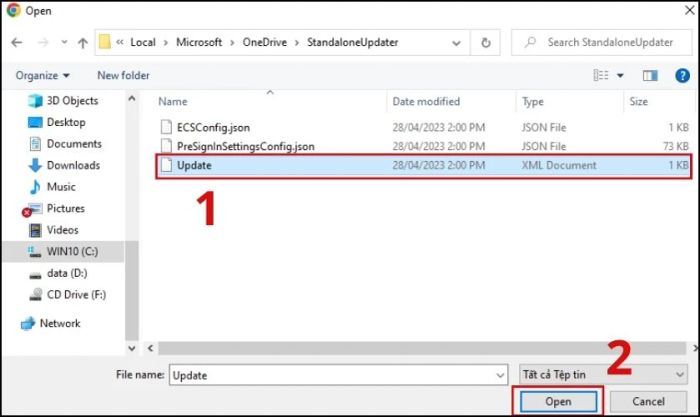Open Documents in the navigation pane
This screenshot has width=700, height=417.
coord(74,144)
